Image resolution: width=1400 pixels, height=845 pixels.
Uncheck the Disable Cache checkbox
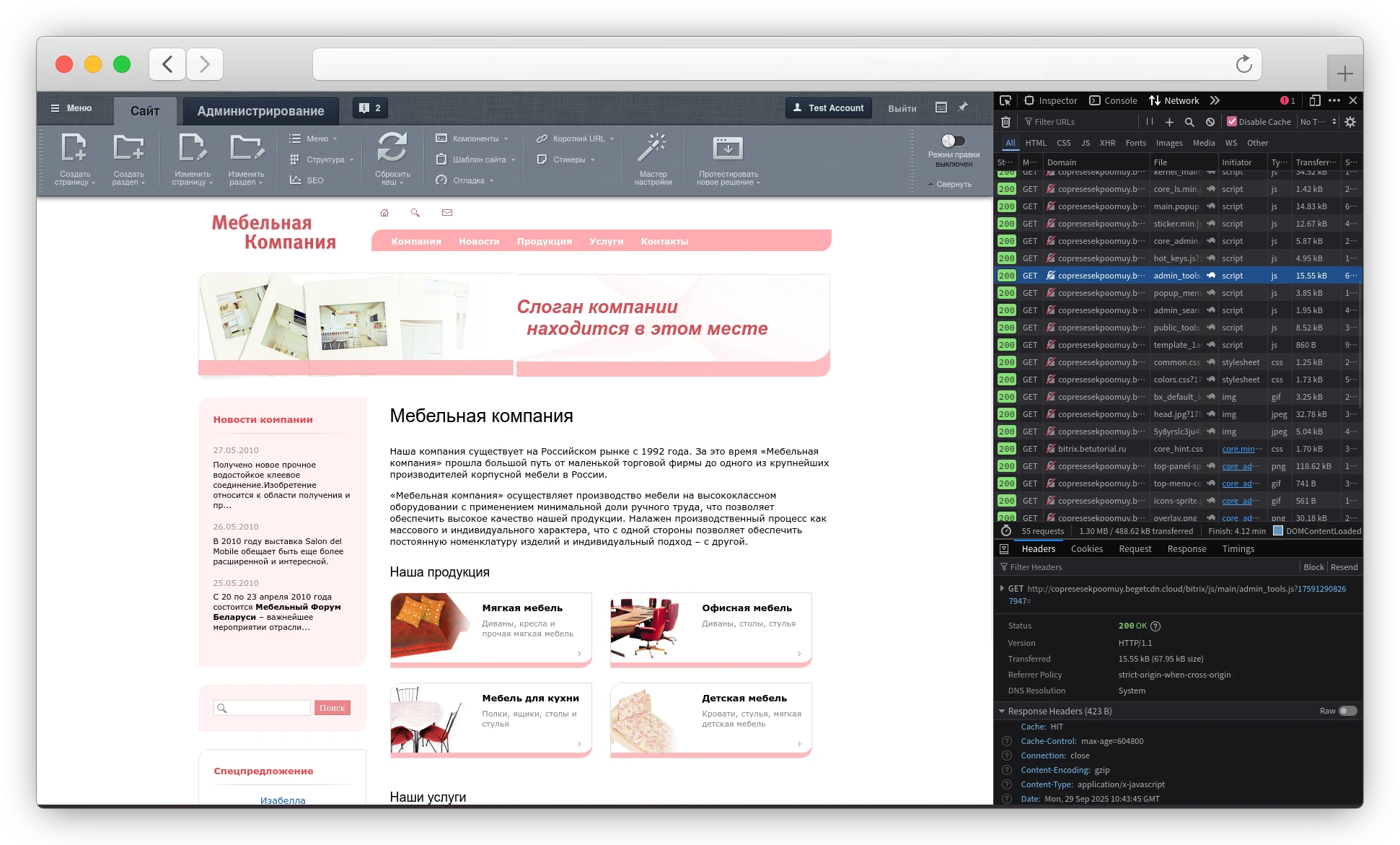click(x=1232, y=122)
